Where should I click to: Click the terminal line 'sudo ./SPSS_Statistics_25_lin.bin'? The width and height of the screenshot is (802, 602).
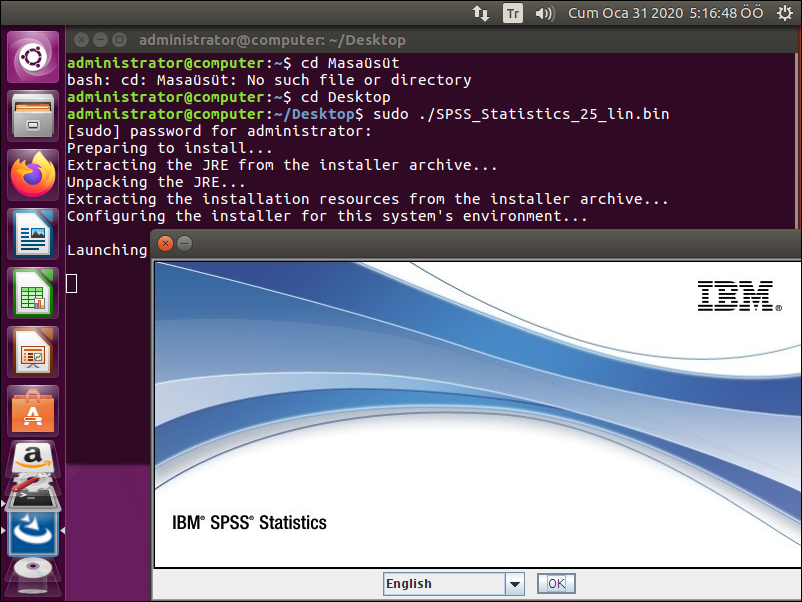click(521, 114)
